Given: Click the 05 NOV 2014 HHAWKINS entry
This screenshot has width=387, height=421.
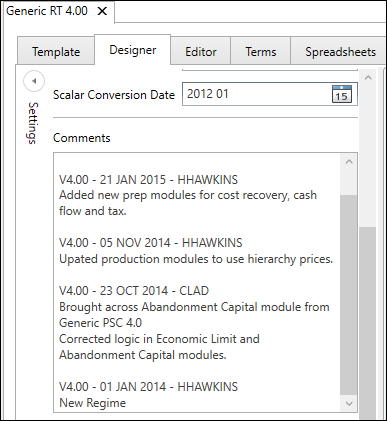Looking at the screenshot, I should point(151,243).
